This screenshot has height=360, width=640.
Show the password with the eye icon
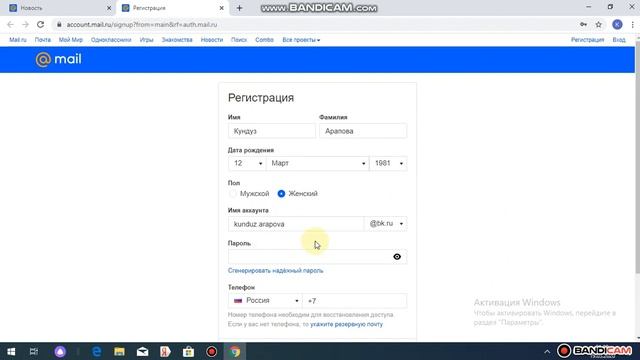[x=397, y=257]
